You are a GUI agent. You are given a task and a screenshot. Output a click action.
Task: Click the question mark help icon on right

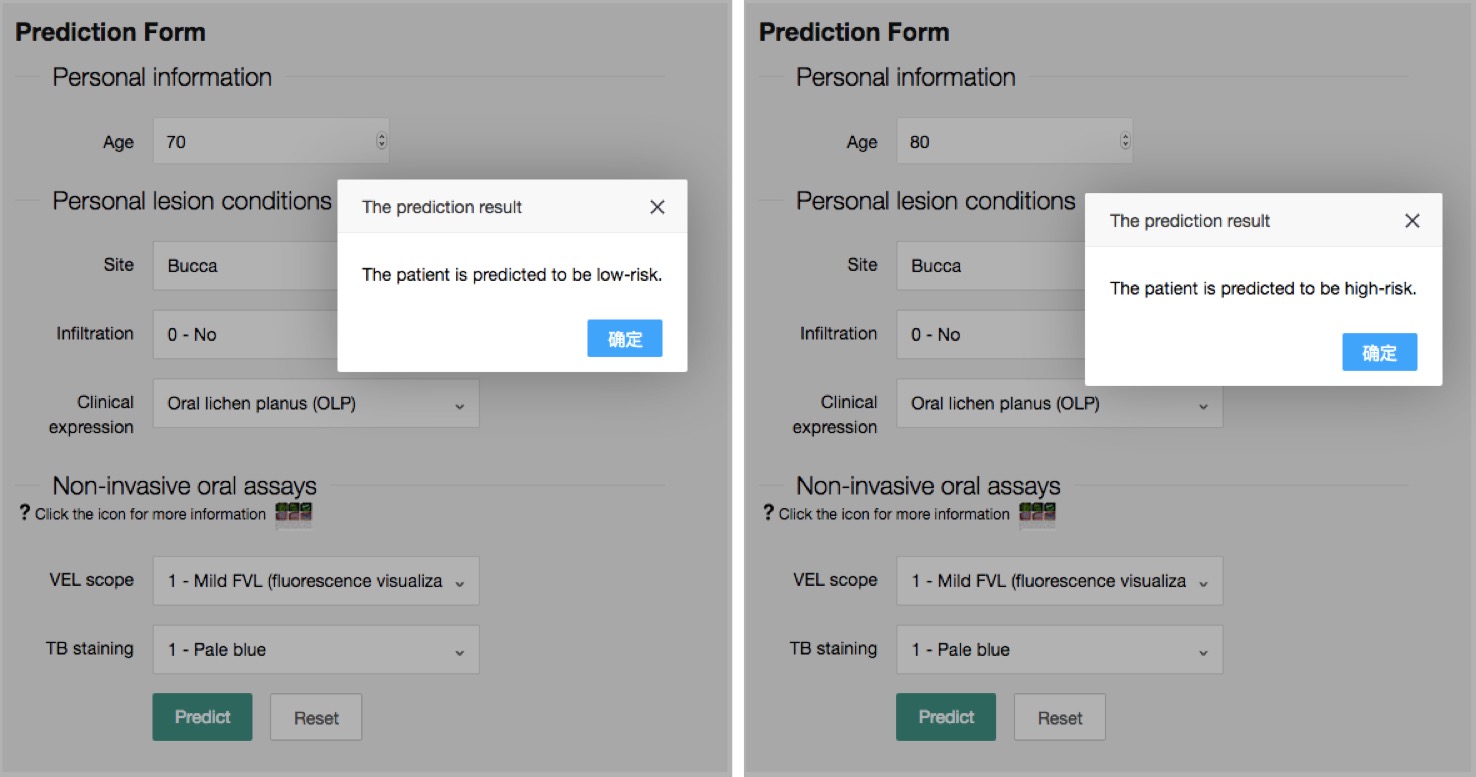768,513
